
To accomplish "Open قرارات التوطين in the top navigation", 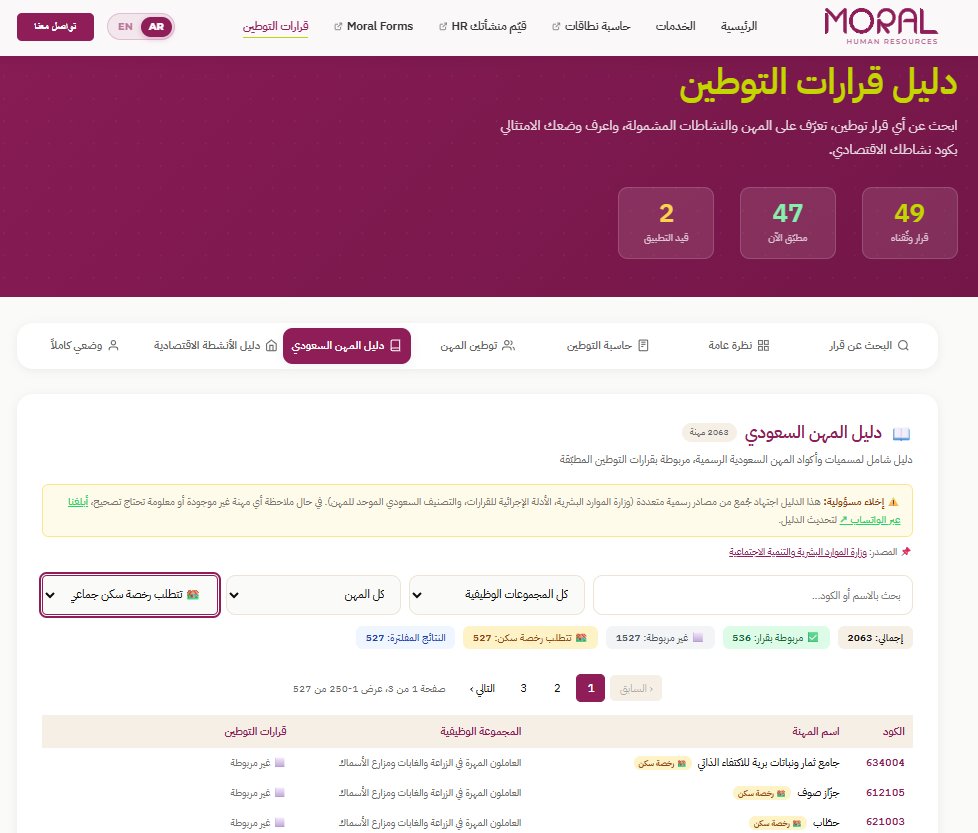I will 275,26.
